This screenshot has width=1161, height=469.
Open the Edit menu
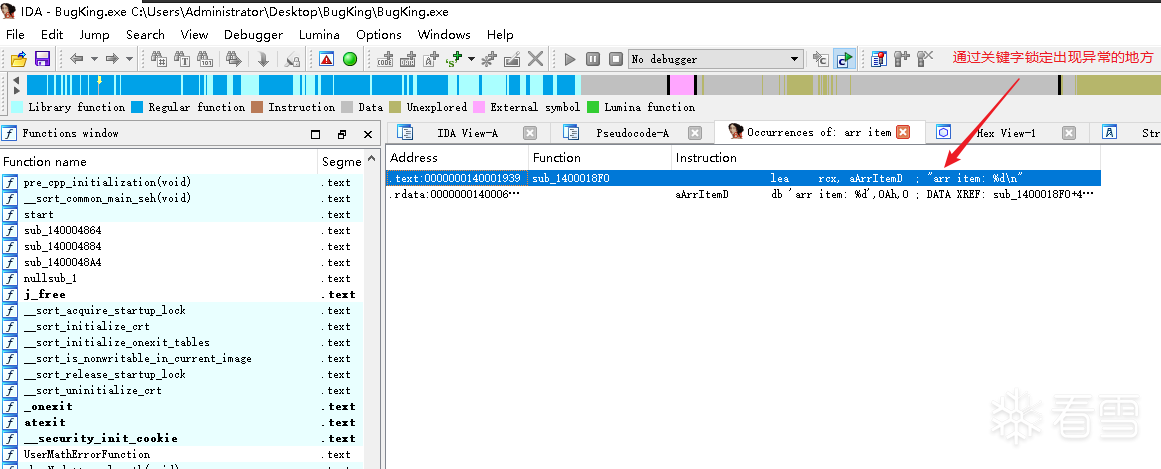(x=52, y=34)
